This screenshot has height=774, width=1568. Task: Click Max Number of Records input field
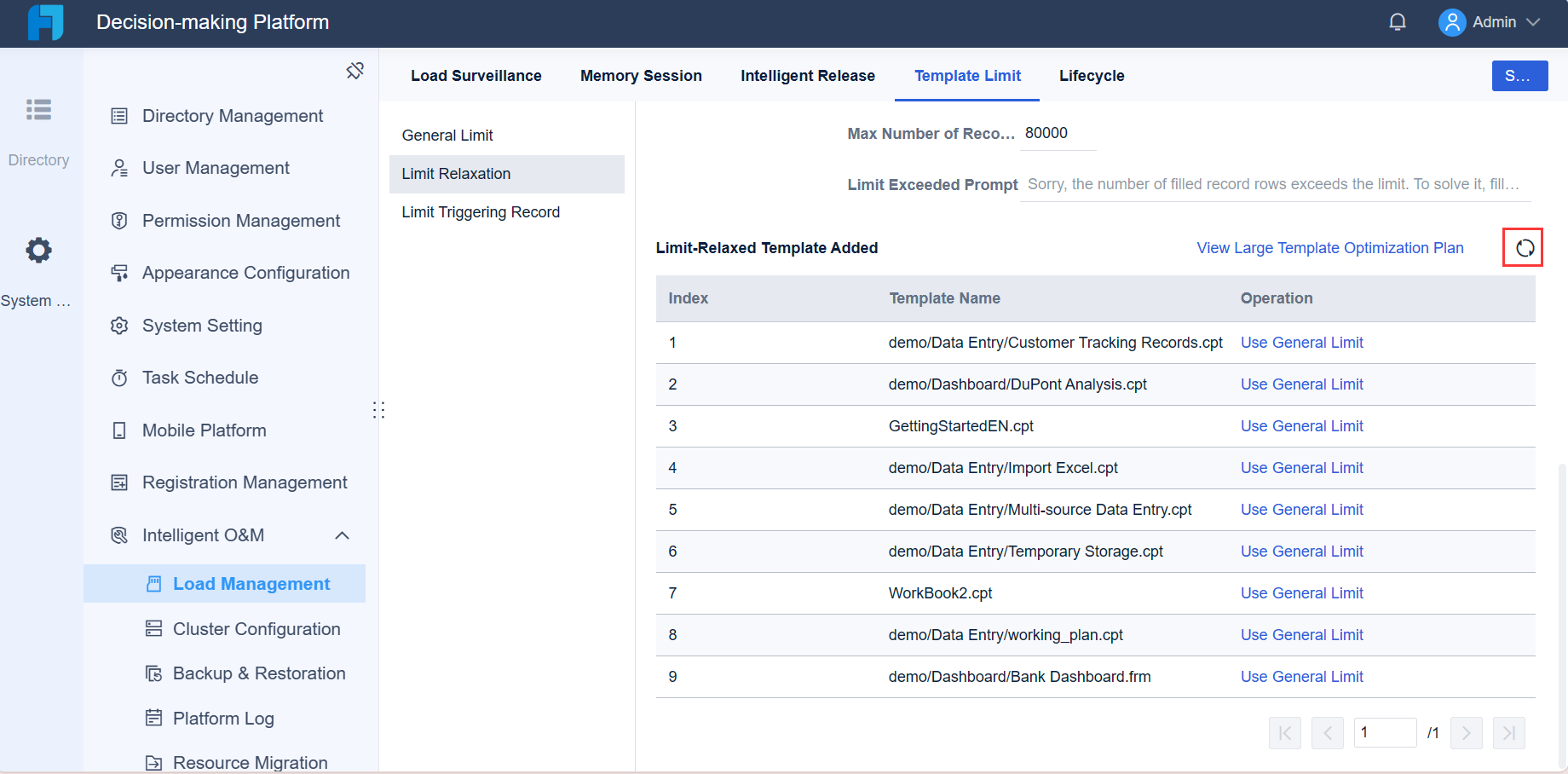(x=1058, y=134)
